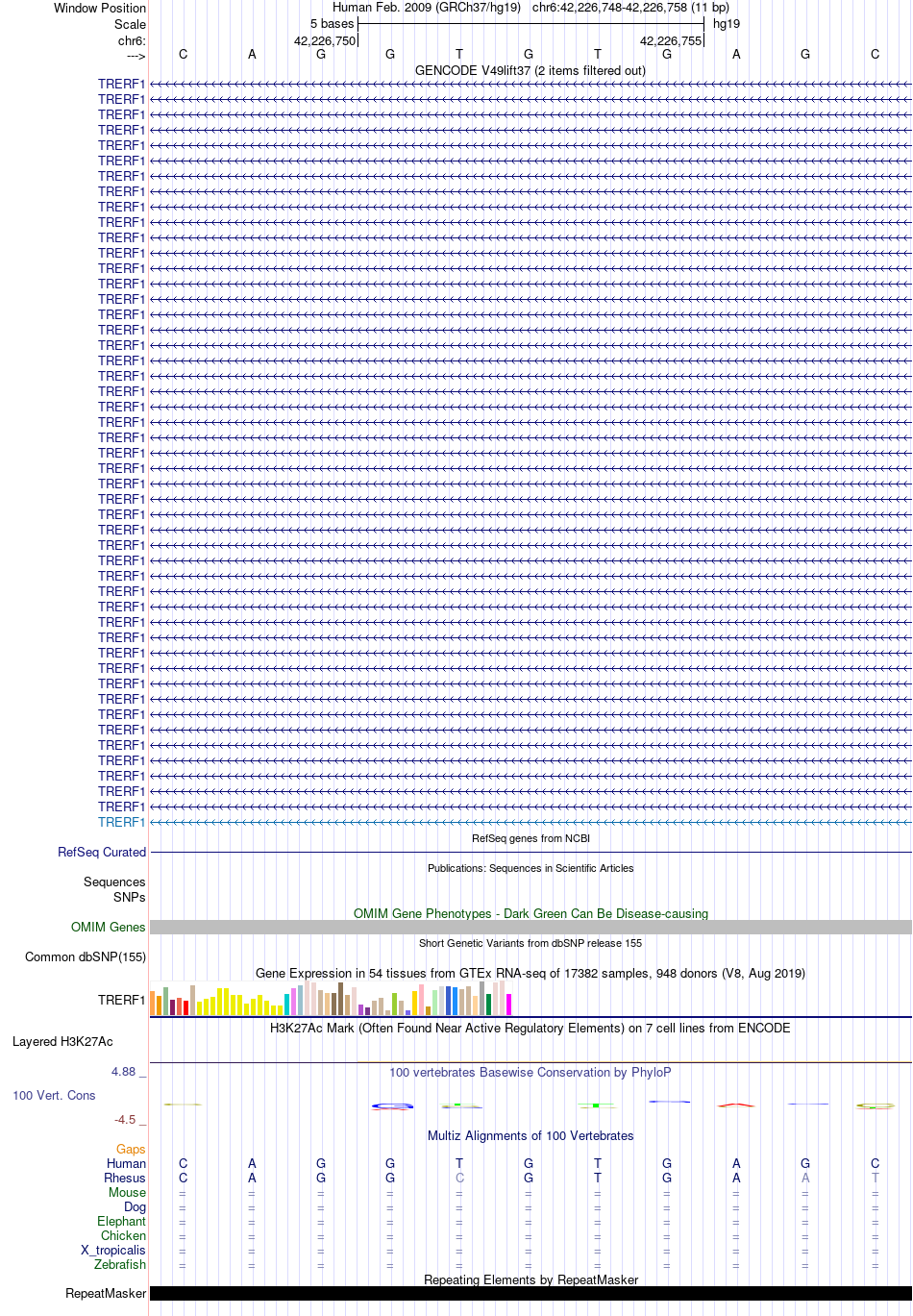Click the ---> strand direction arrow label
This screenshot has height=1316, width=913.
coord(136,56)
